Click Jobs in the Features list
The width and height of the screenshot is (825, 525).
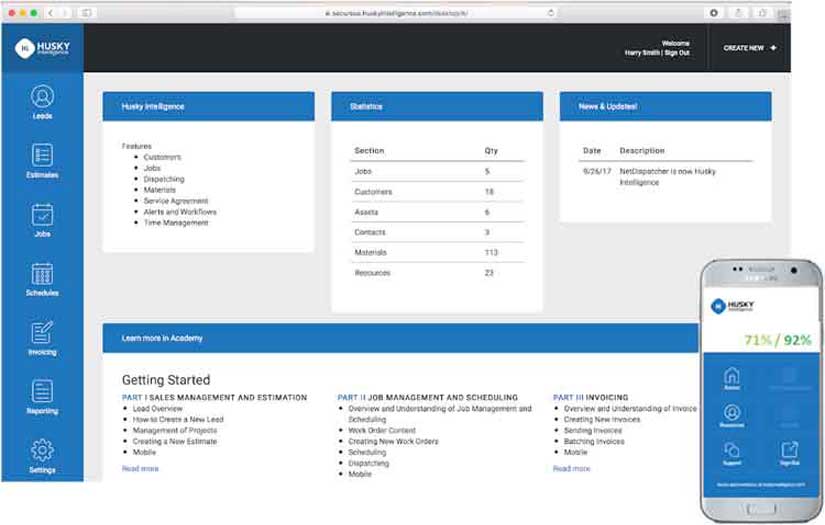(152, 168)
